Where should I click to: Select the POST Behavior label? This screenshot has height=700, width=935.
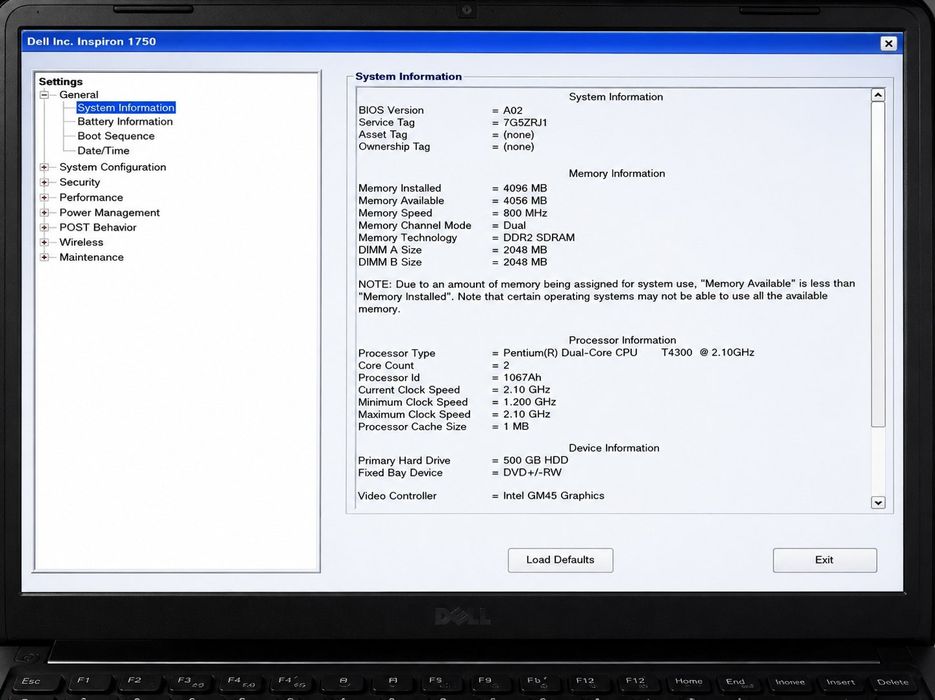point(98,227)
